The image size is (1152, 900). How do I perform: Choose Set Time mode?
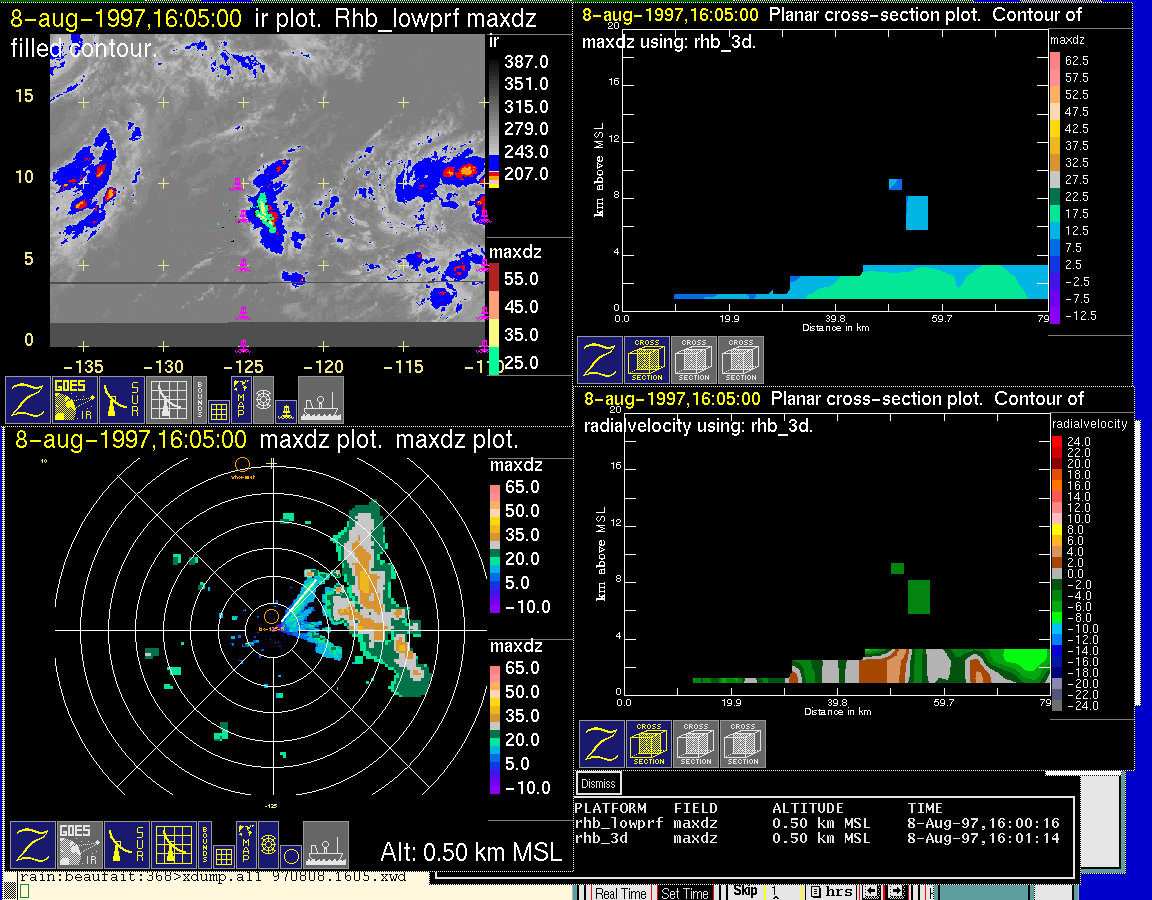[x=686, y=893]
